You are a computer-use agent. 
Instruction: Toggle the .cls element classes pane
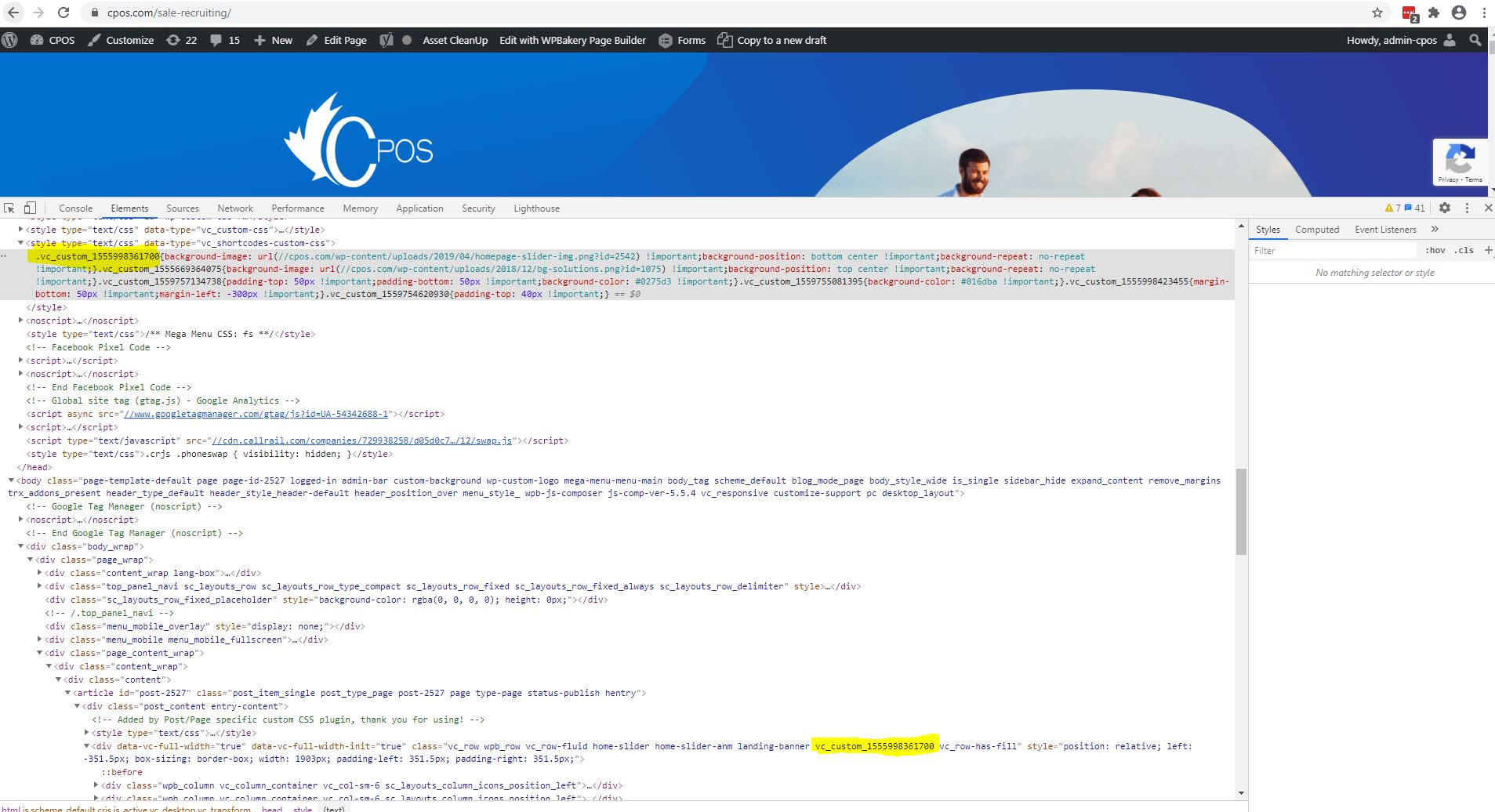coord(1464,251)
